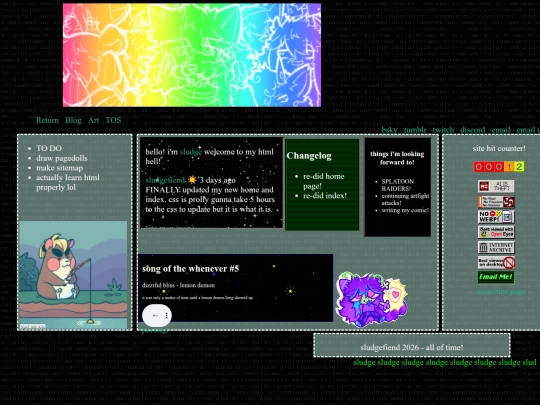Click 'dizziful bliss - lemon demon' text
The image size is (540, 405).
point(178,285)
